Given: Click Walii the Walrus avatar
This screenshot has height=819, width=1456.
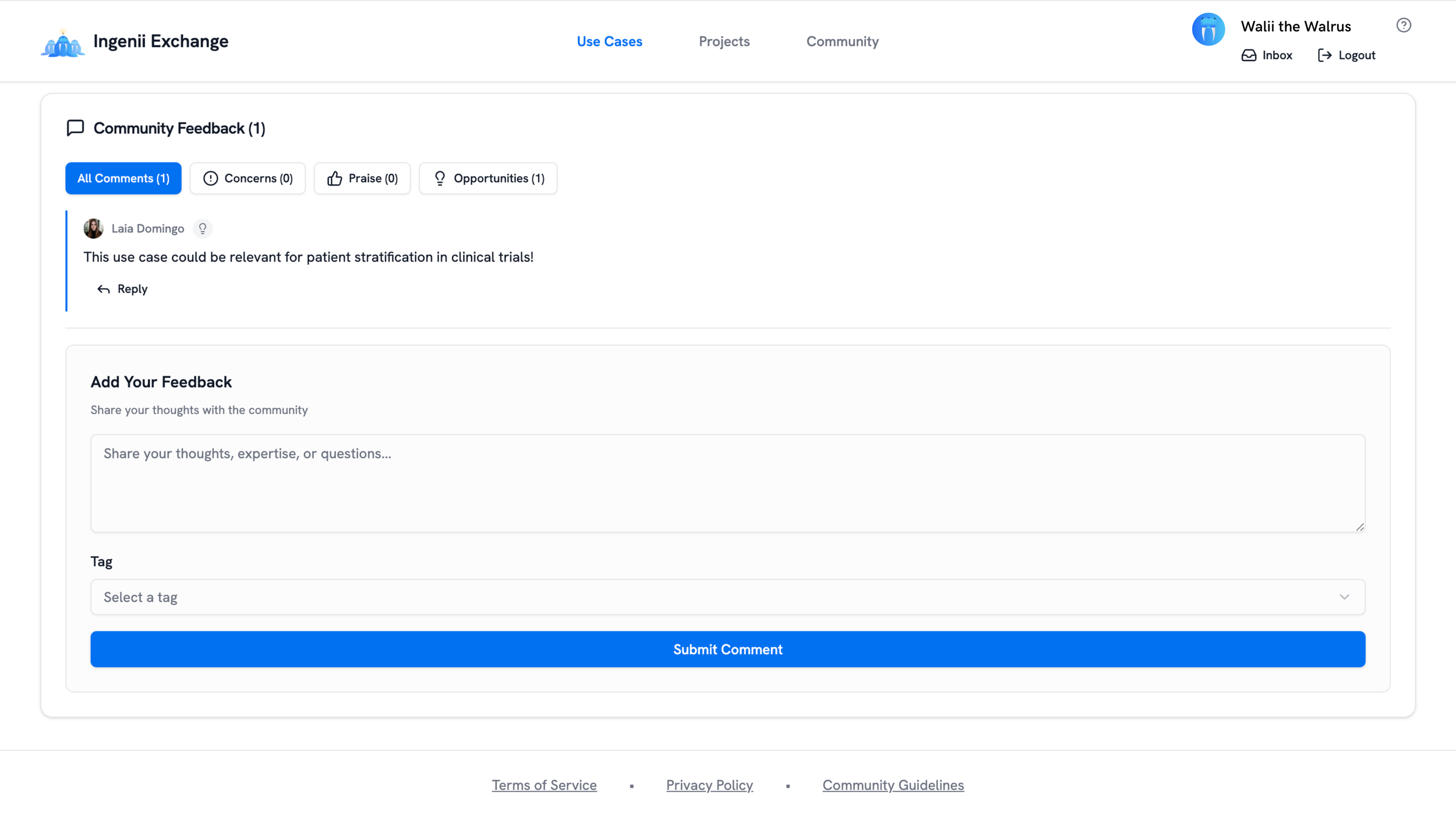Looking at the screenshot, I should (1208, 29).
